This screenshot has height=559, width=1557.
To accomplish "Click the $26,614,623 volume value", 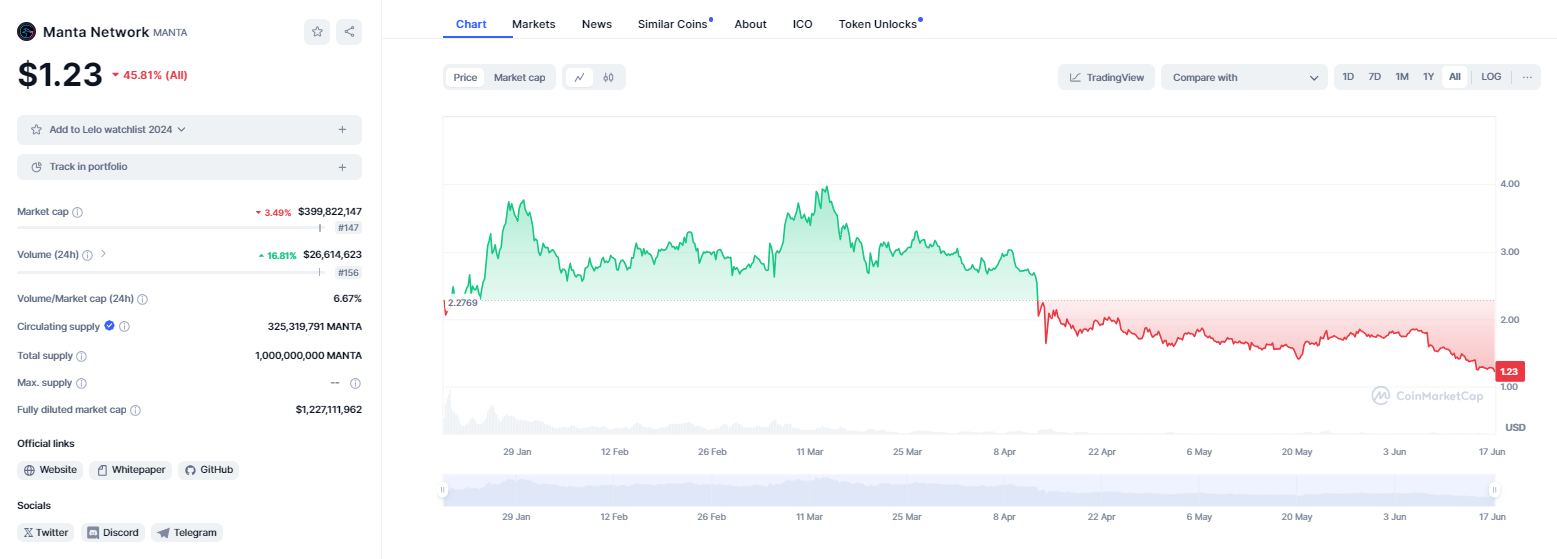I will coord(333,255).
